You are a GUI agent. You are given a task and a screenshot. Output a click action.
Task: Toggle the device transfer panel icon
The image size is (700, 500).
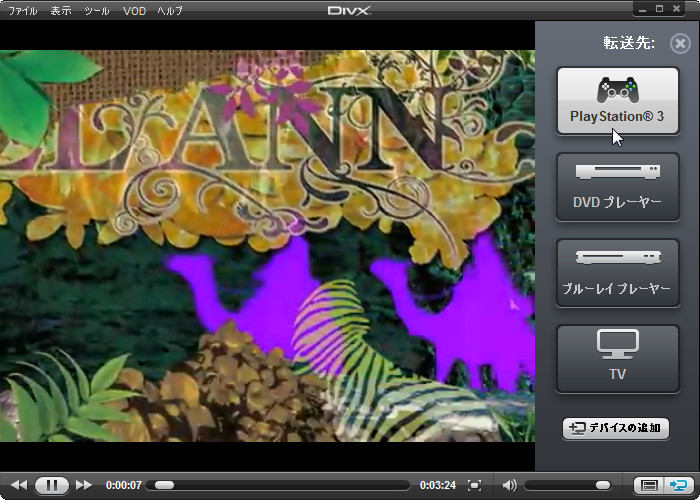tap(679, 485)
